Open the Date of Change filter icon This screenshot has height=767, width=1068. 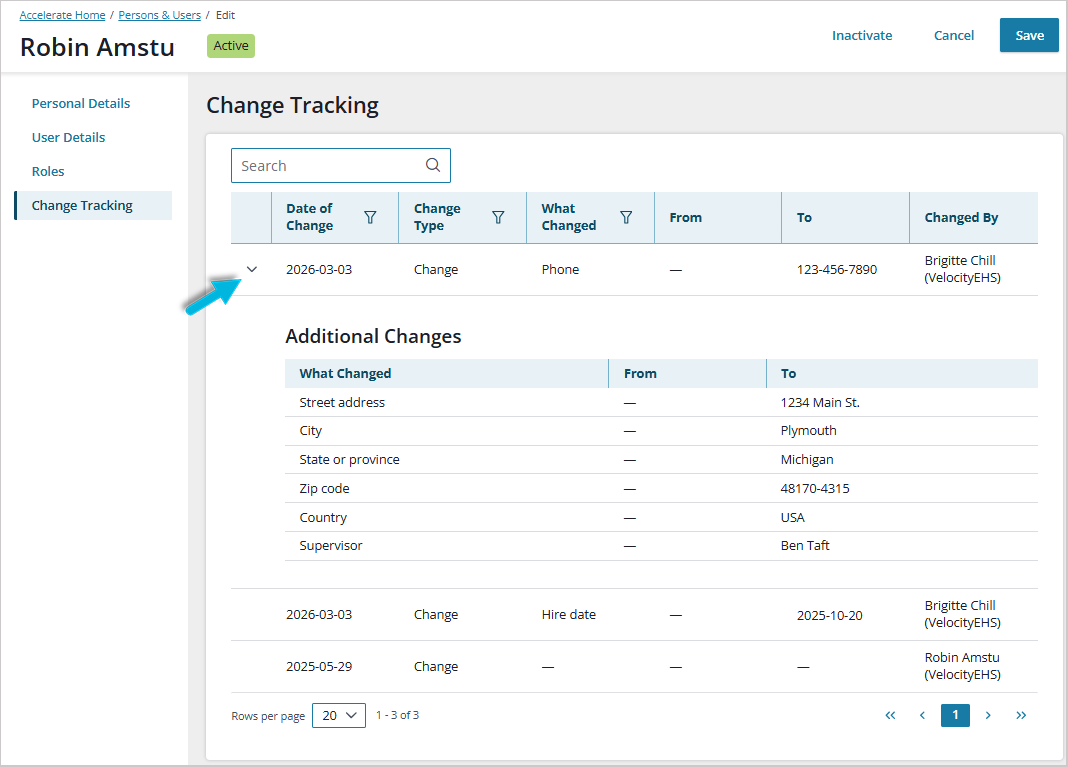point(370,217)
